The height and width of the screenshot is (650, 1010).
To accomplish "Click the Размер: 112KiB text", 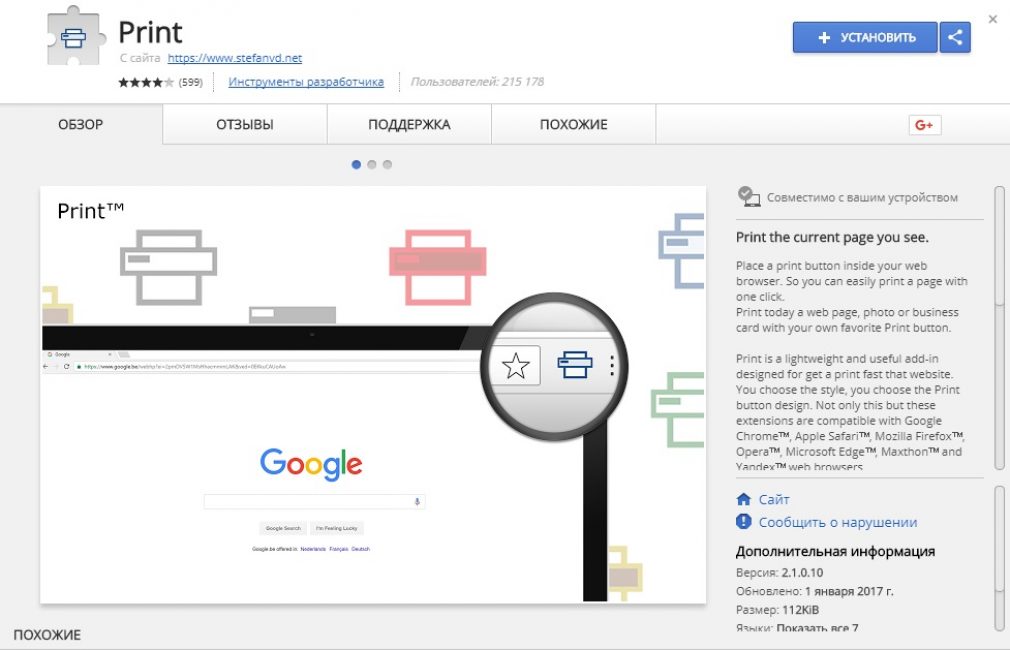I will click(x=777, y=609).
